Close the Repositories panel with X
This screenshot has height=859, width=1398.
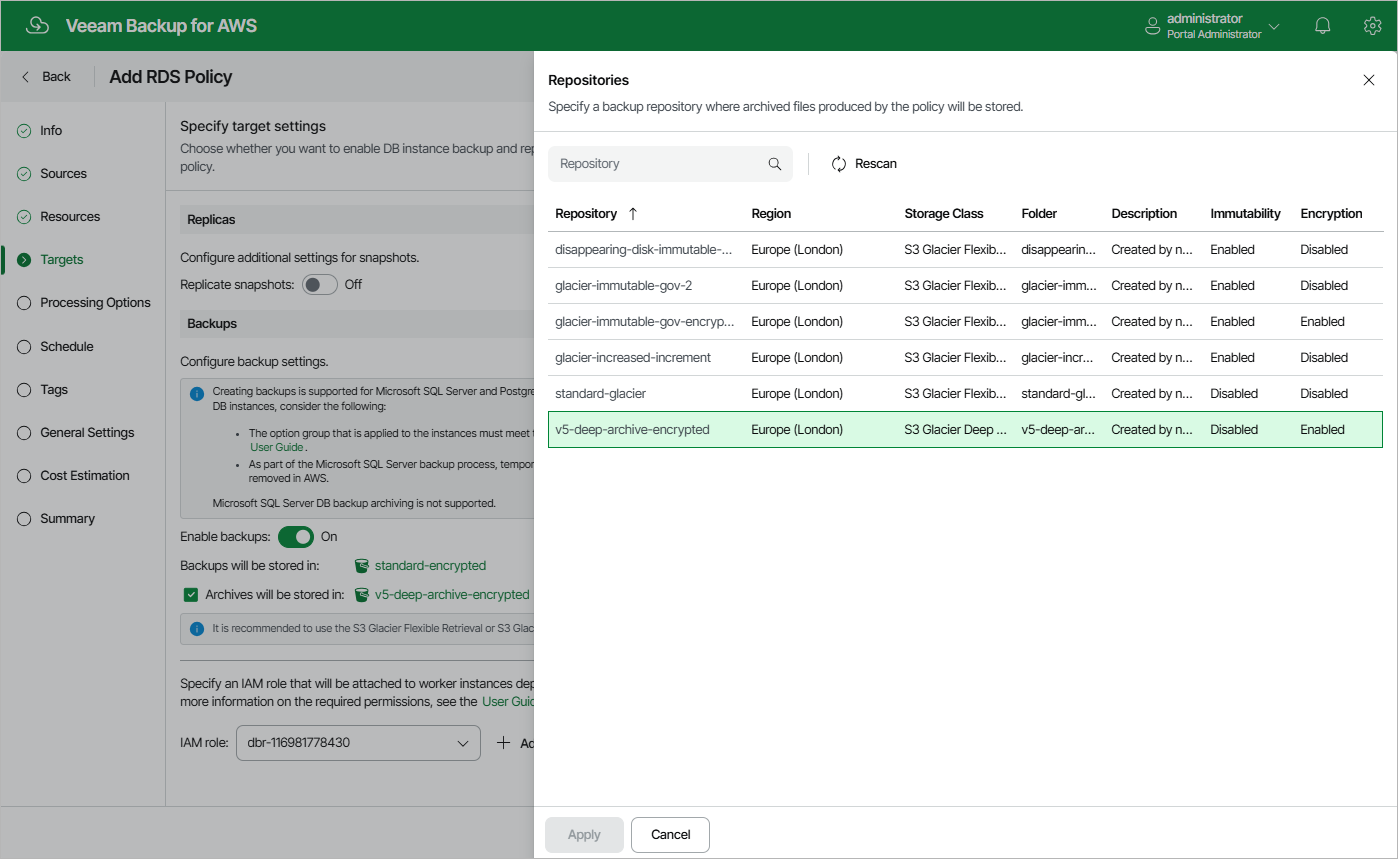pos(1369,80)
